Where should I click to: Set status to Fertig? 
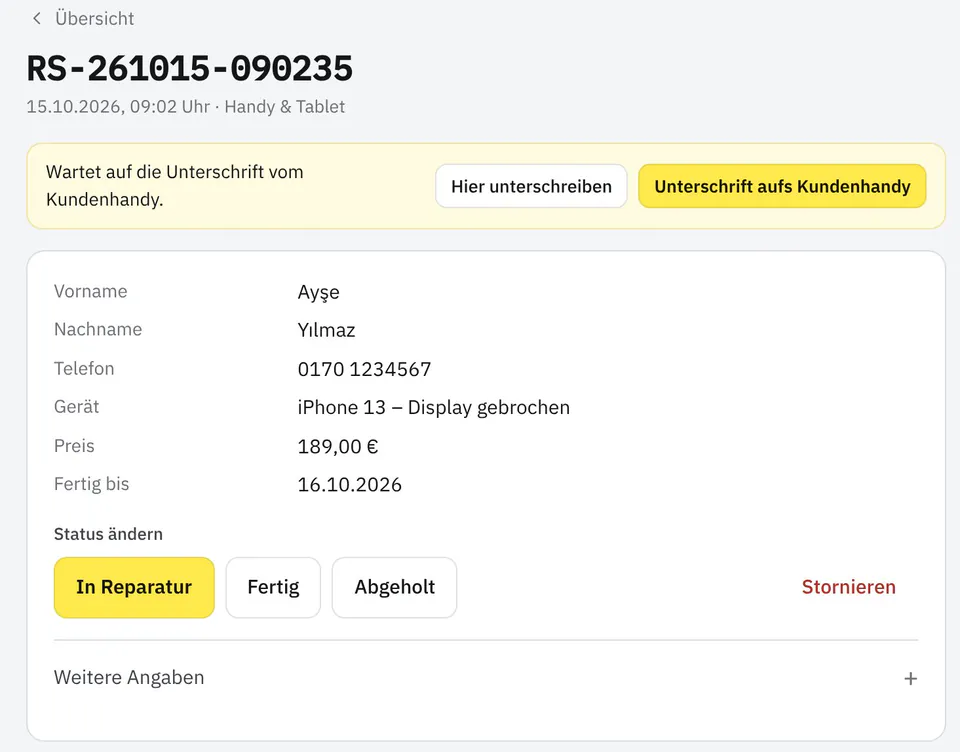point(273,587)
